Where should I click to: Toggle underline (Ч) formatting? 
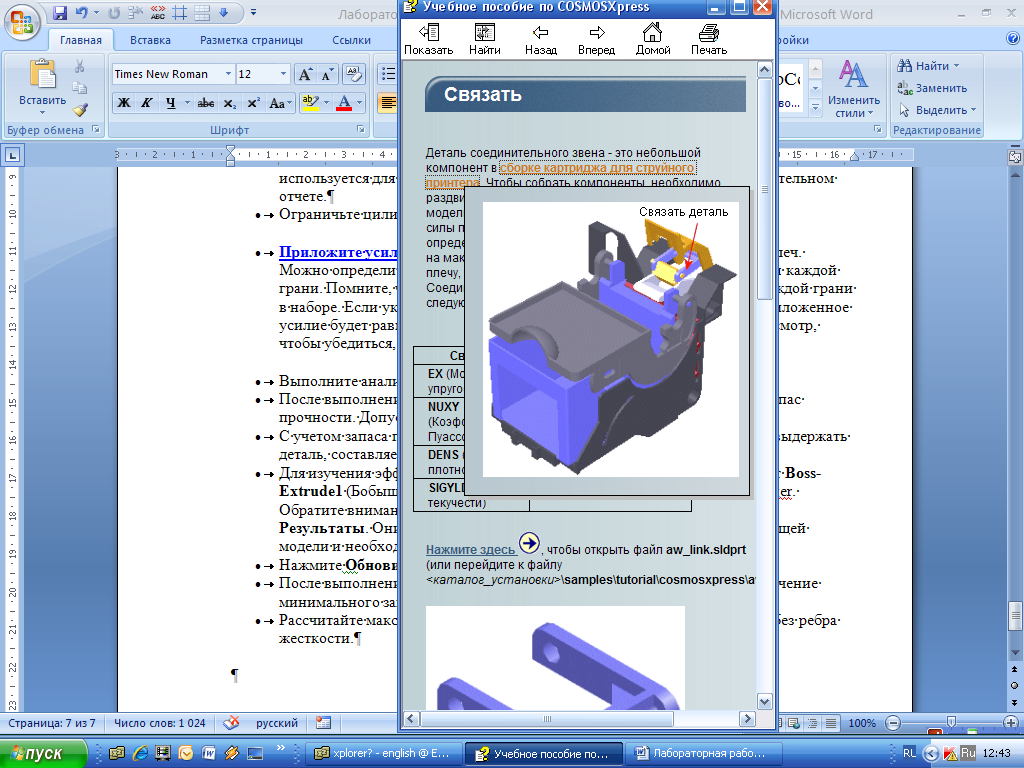point(170,103)
